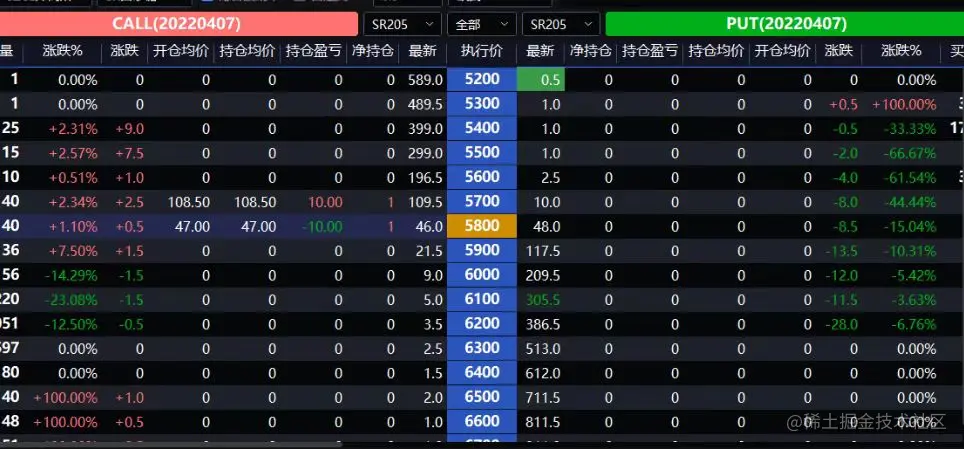Click the -15.04% PUT change value
Image resolution: width=964 pixels, height=449 pixels.
(910, 226)
